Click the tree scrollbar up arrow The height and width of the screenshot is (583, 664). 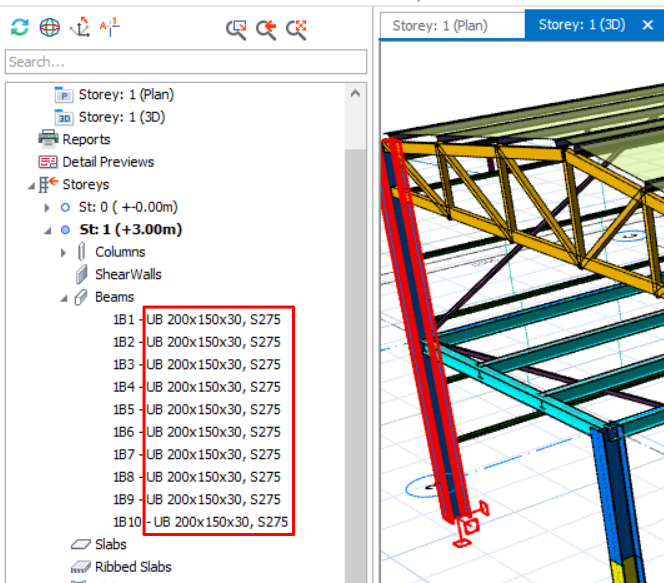point(355,93)
